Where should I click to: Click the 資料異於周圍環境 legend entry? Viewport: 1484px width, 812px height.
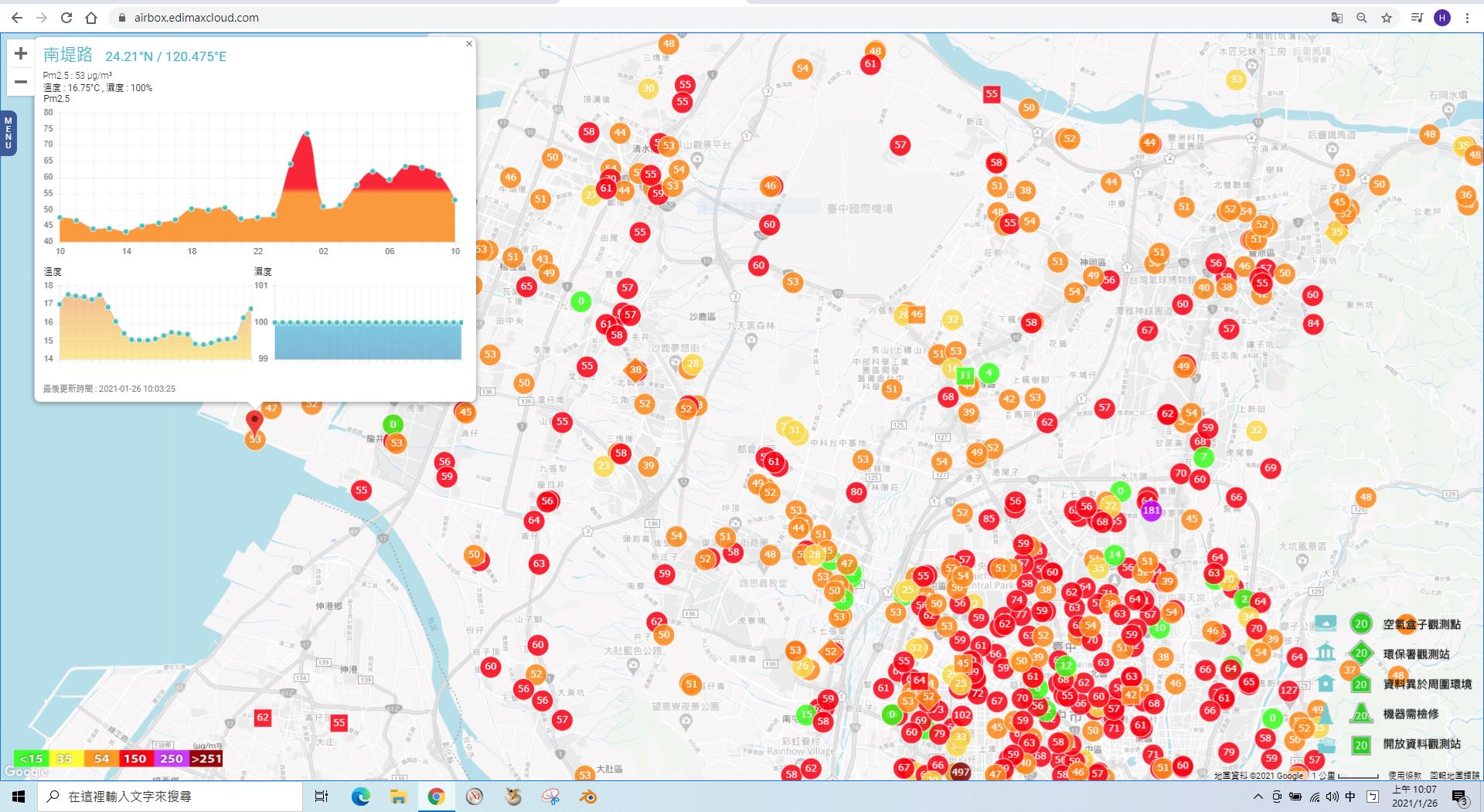click(x=1427, y=684)
